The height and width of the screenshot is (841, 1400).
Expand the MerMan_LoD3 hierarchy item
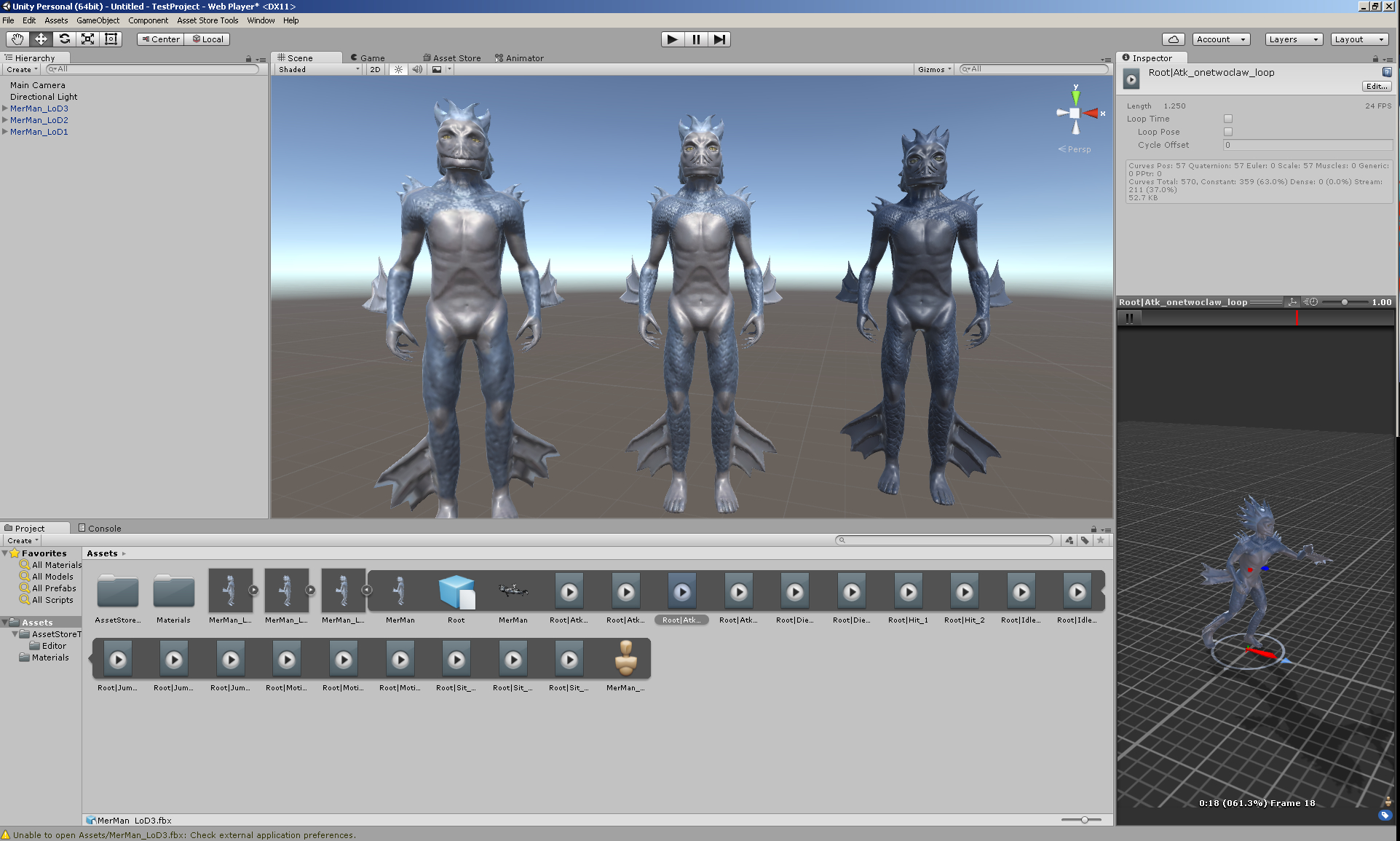tap(5, 108)
